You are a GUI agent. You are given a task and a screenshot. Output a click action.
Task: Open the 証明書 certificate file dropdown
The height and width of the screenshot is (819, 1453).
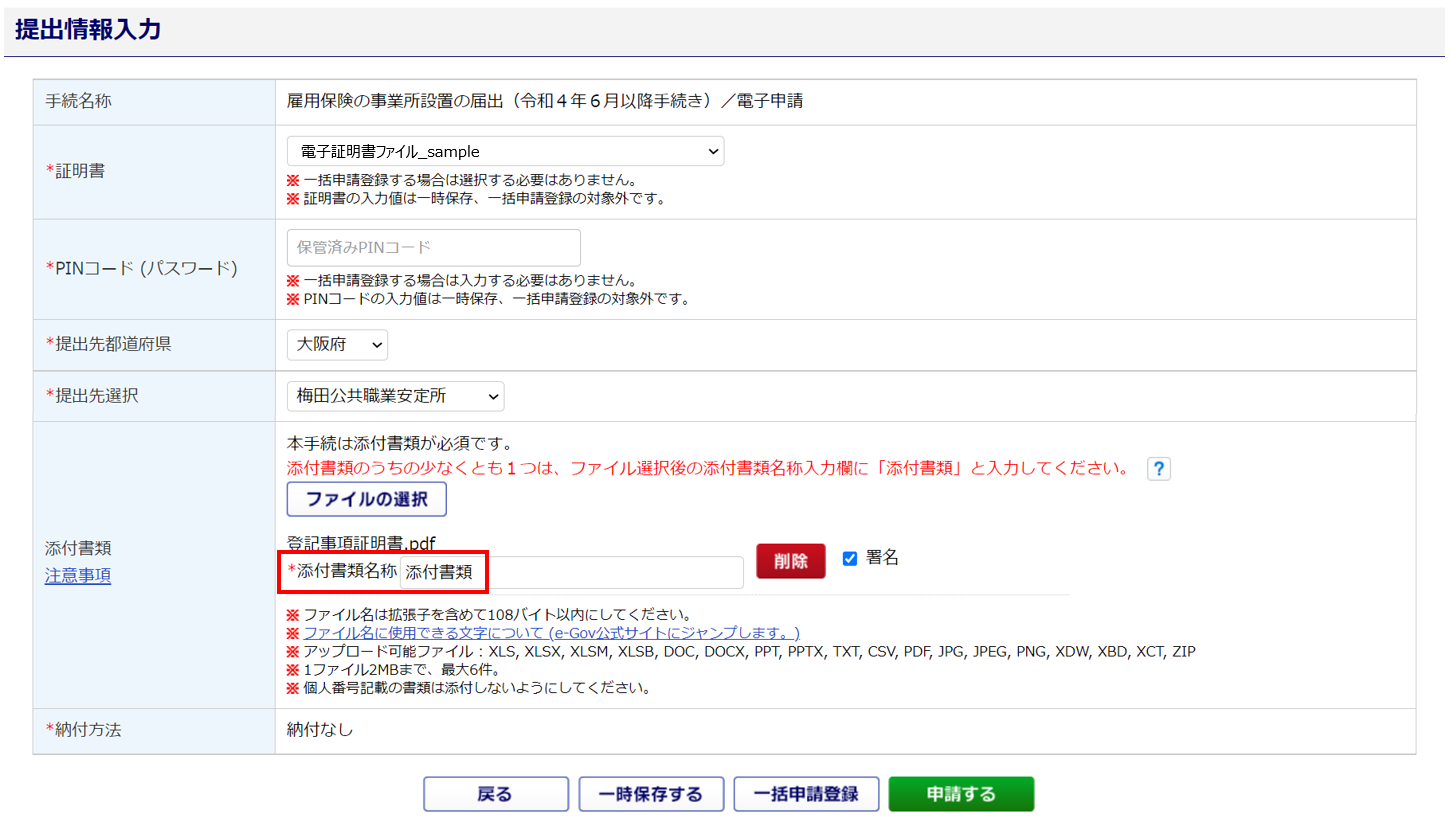click(x=504, y=152)
